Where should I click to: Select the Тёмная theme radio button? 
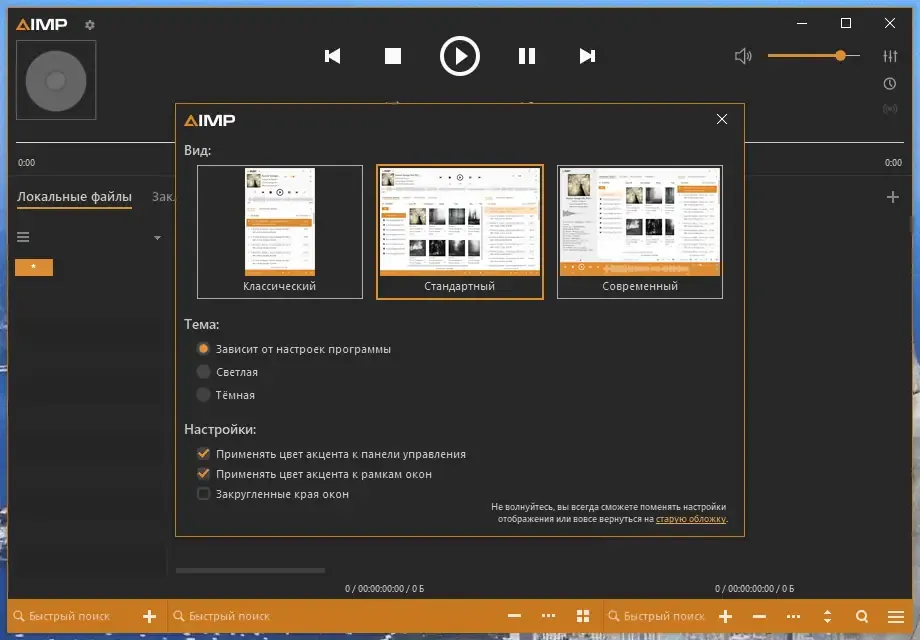tap(203, 395)
